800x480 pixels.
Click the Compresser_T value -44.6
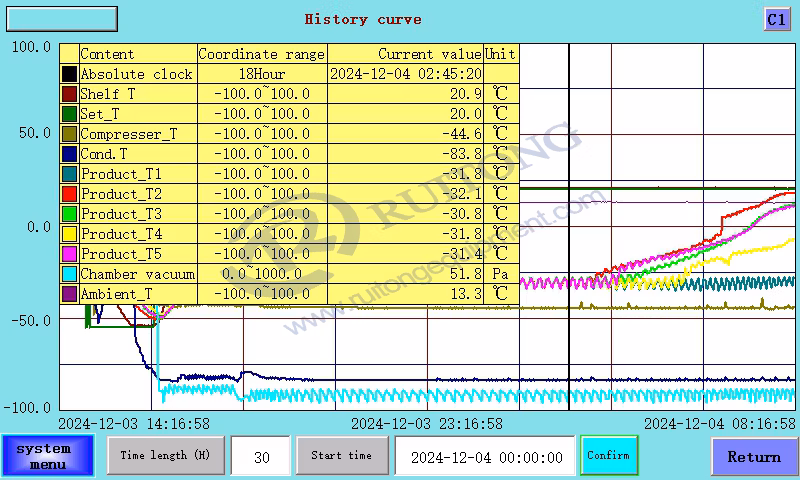(x=462, y=134)
